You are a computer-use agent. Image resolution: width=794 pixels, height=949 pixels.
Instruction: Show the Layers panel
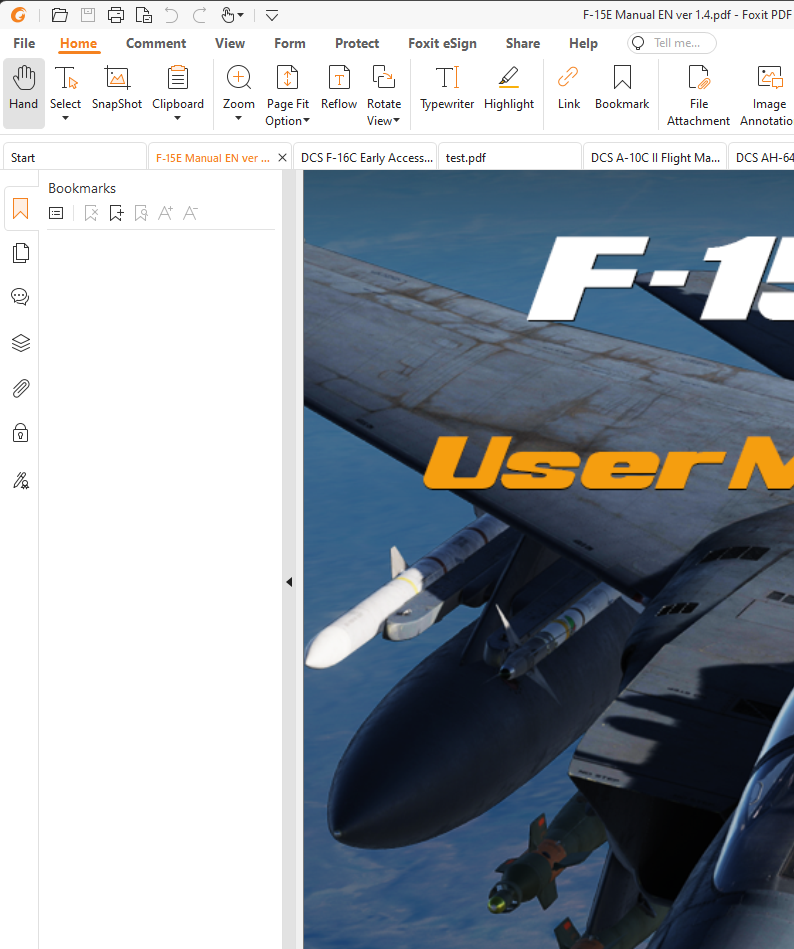click(x=21, y=343)
